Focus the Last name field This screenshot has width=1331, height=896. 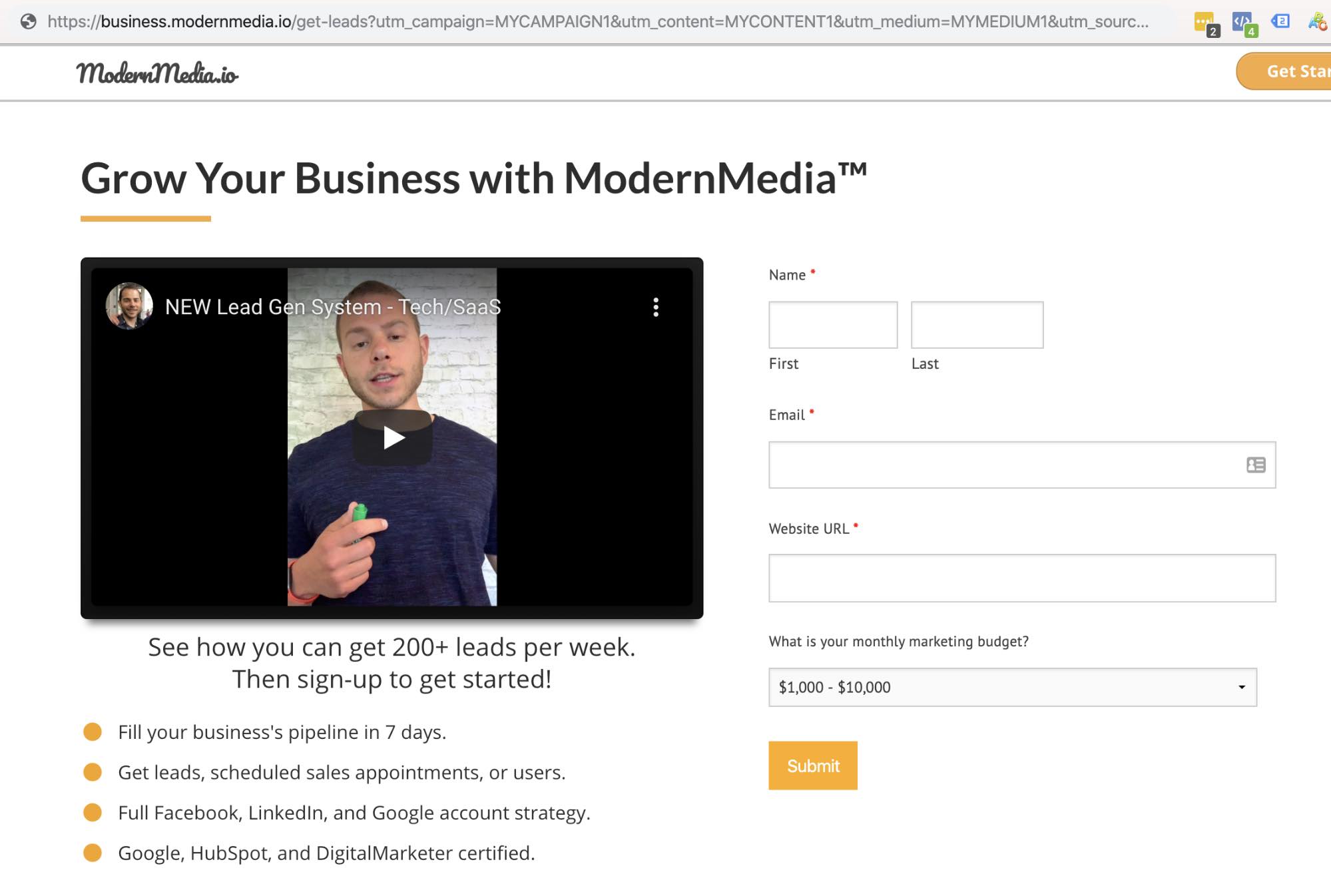click(x=977, y=325)
